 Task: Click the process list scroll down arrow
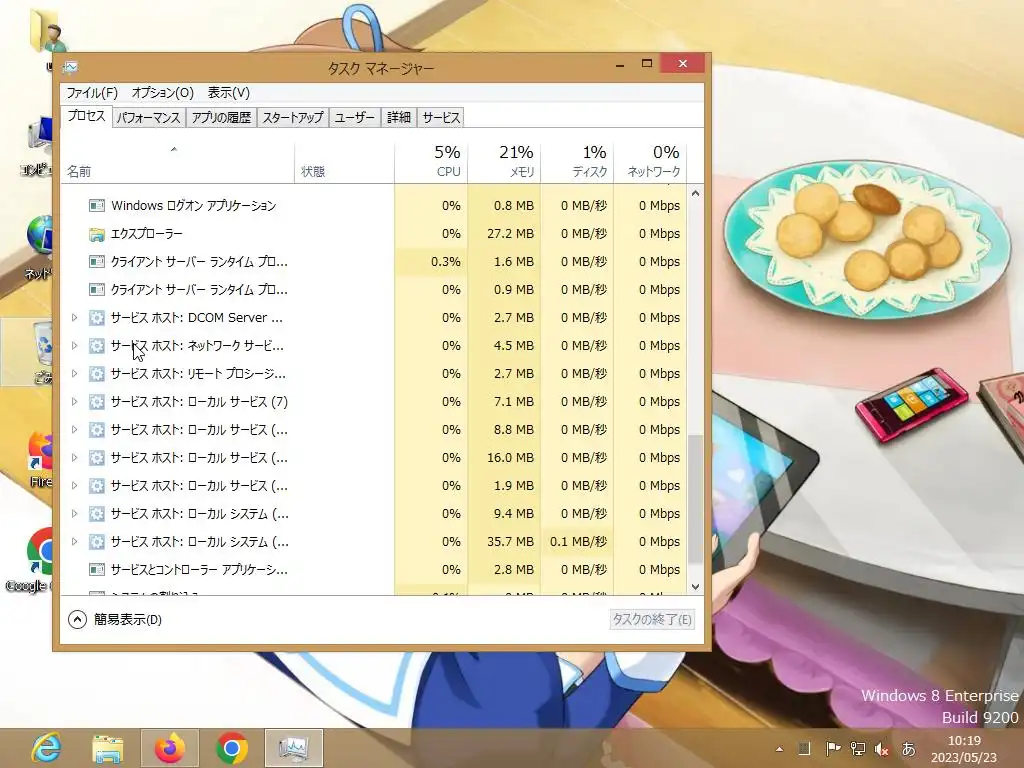[x=696, y=587]
